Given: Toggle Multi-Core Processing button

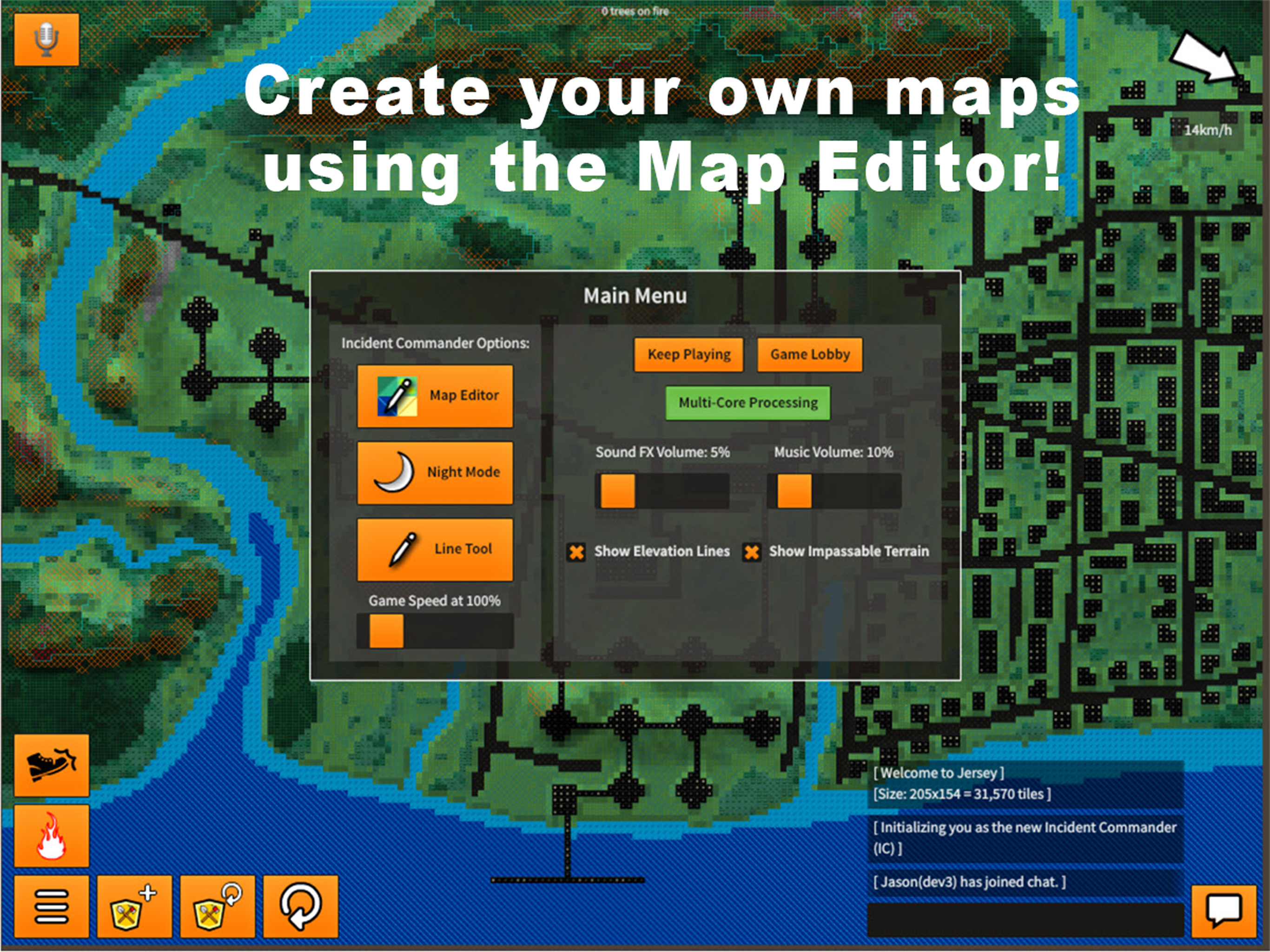Looking at the screenshot, I should 747,403.
